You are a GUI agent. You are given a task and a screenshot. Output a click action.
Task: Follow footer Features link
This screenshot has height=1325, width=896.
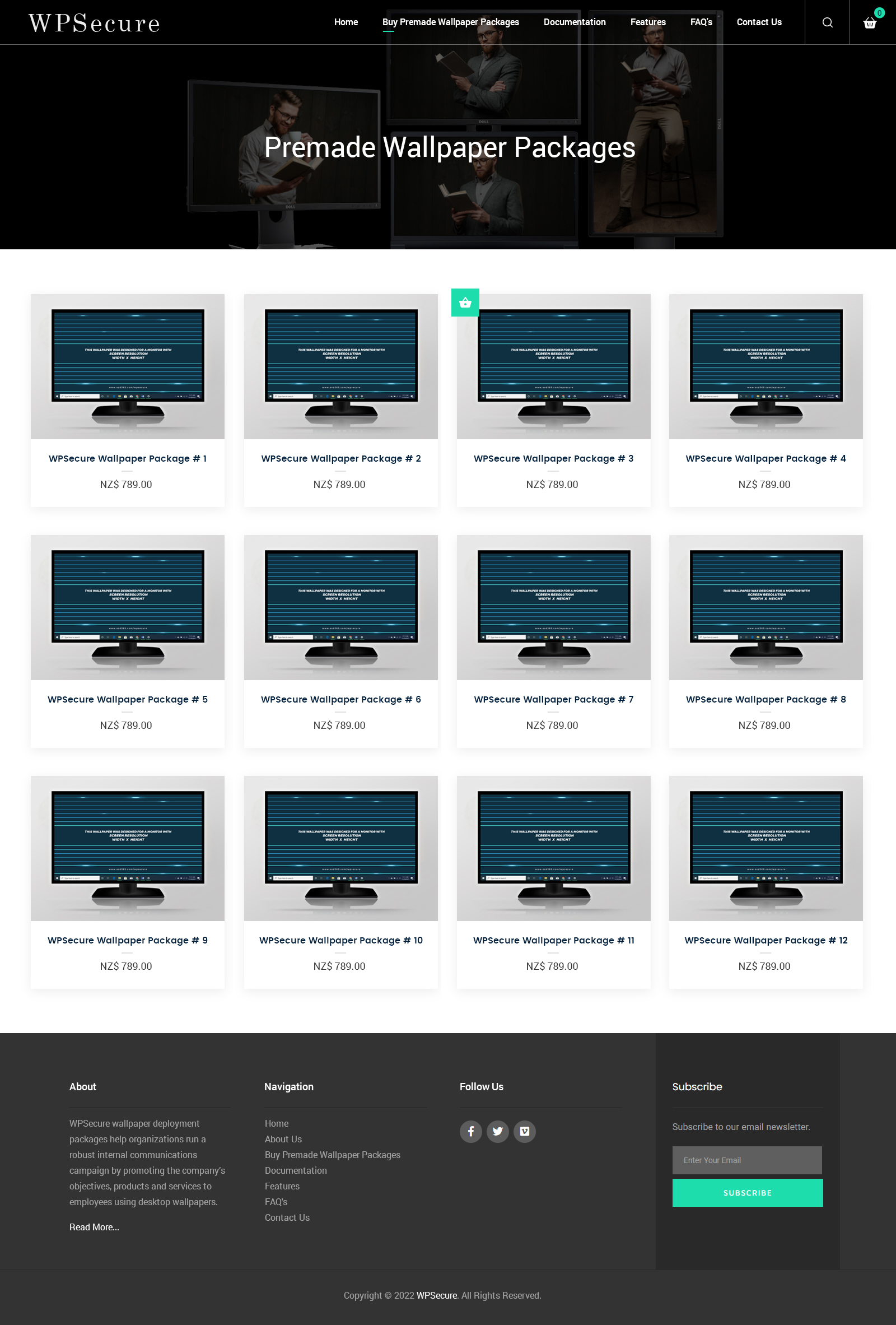point(282,1186)
